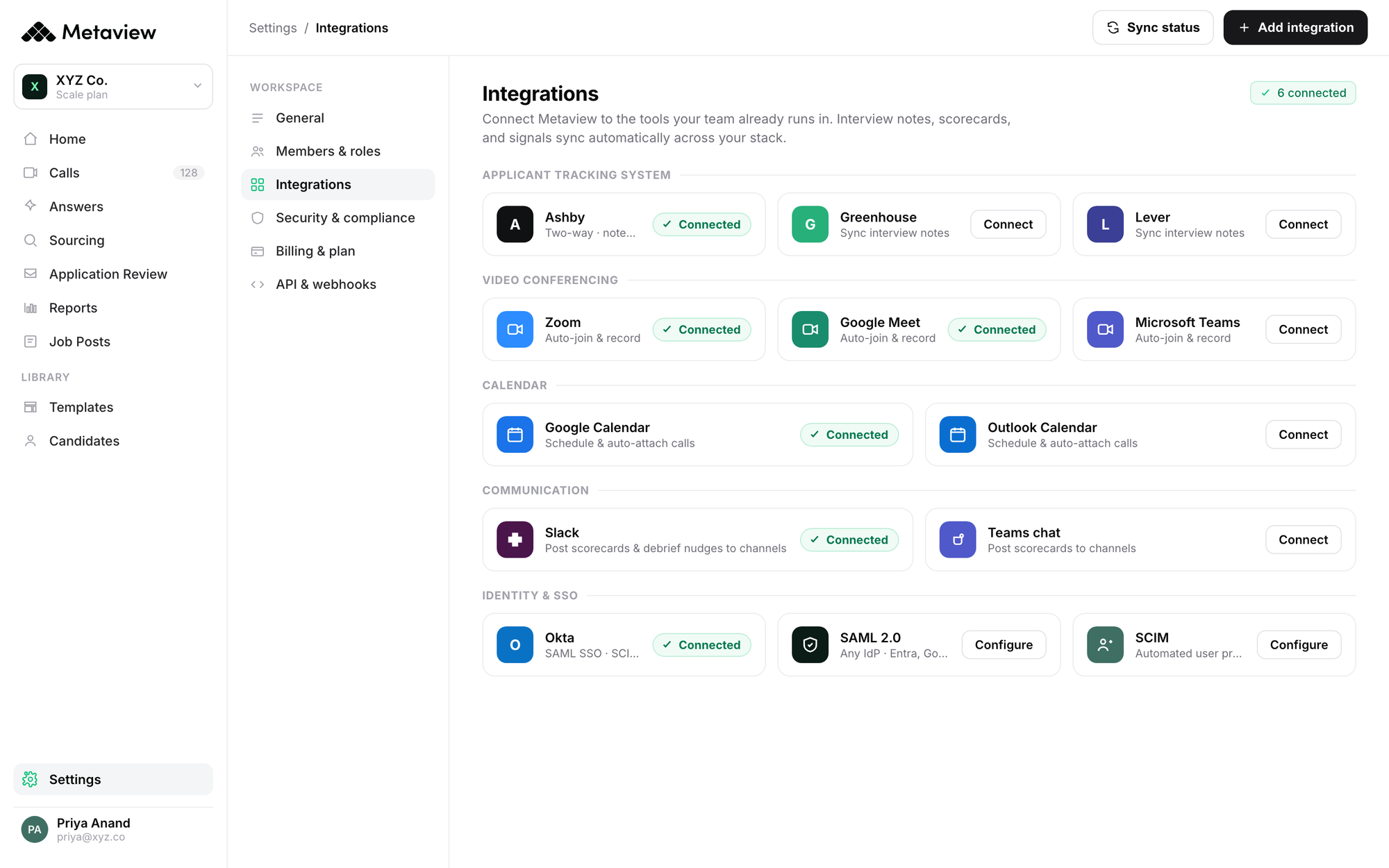Click the green X workspace avatar

pyautogui.click(x=35, y=87)
